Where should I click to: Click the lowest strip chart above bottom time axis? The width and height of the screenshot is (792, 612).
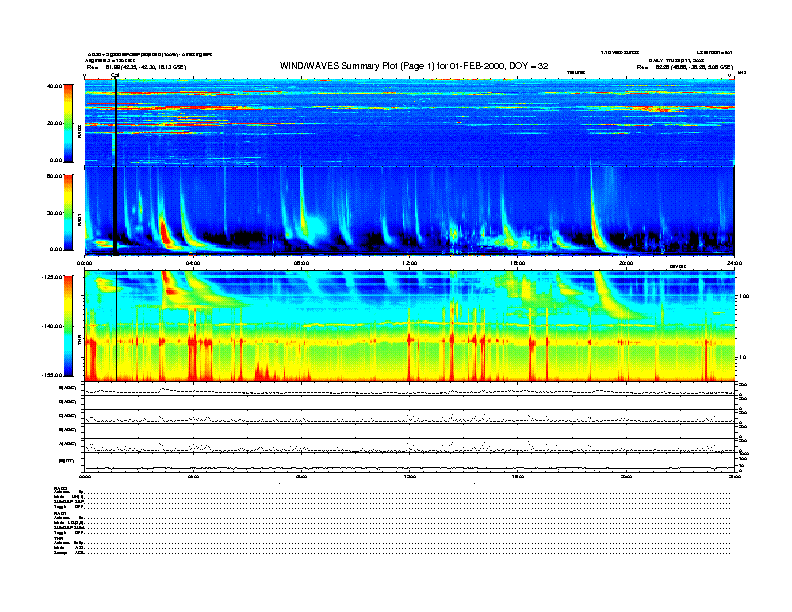click(x=410, y=462)
